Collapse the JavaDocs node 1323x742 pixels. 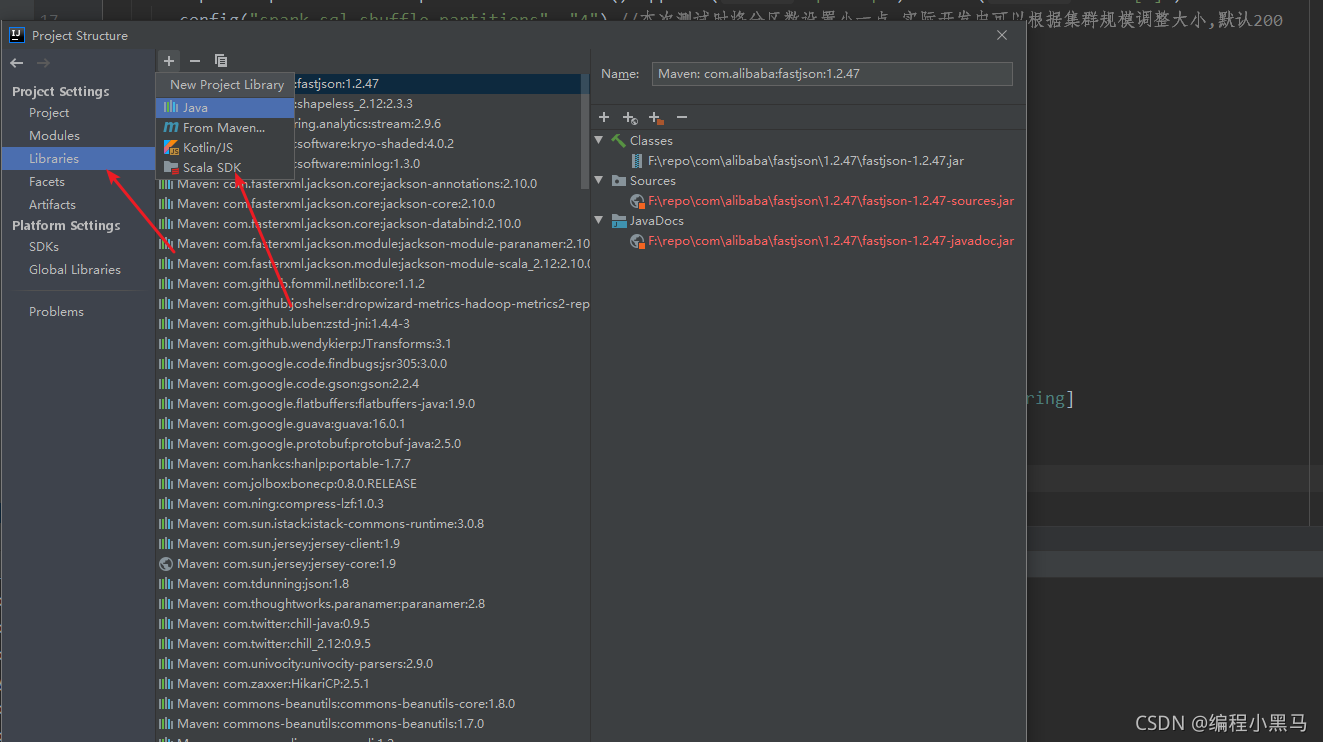coord(600,220)
